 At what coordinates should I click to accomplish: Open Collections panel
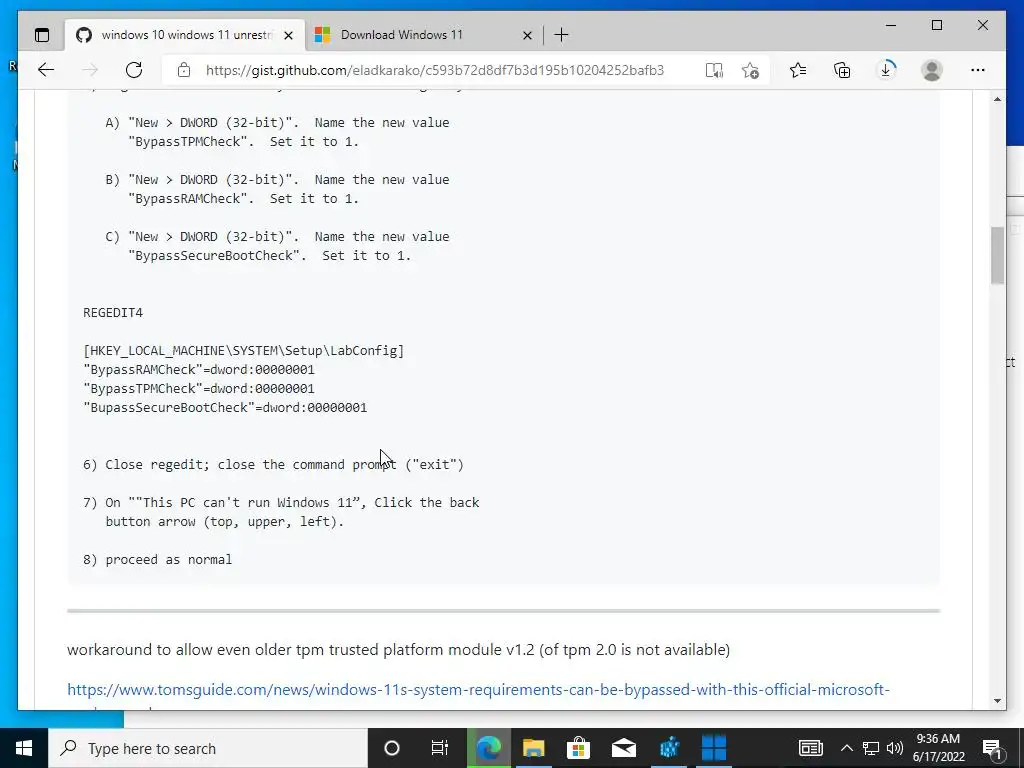coord(842,70)
